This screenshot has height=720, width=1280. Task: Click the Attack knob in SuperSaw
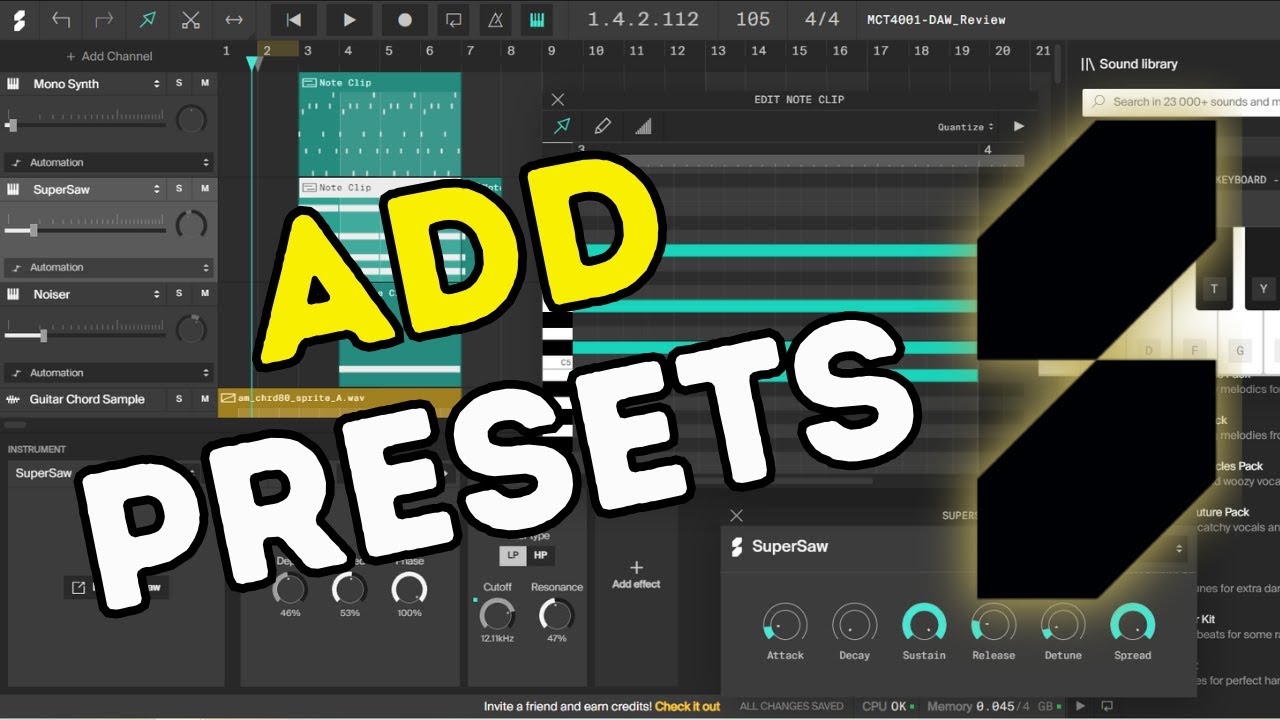click(x=785, y=622)
